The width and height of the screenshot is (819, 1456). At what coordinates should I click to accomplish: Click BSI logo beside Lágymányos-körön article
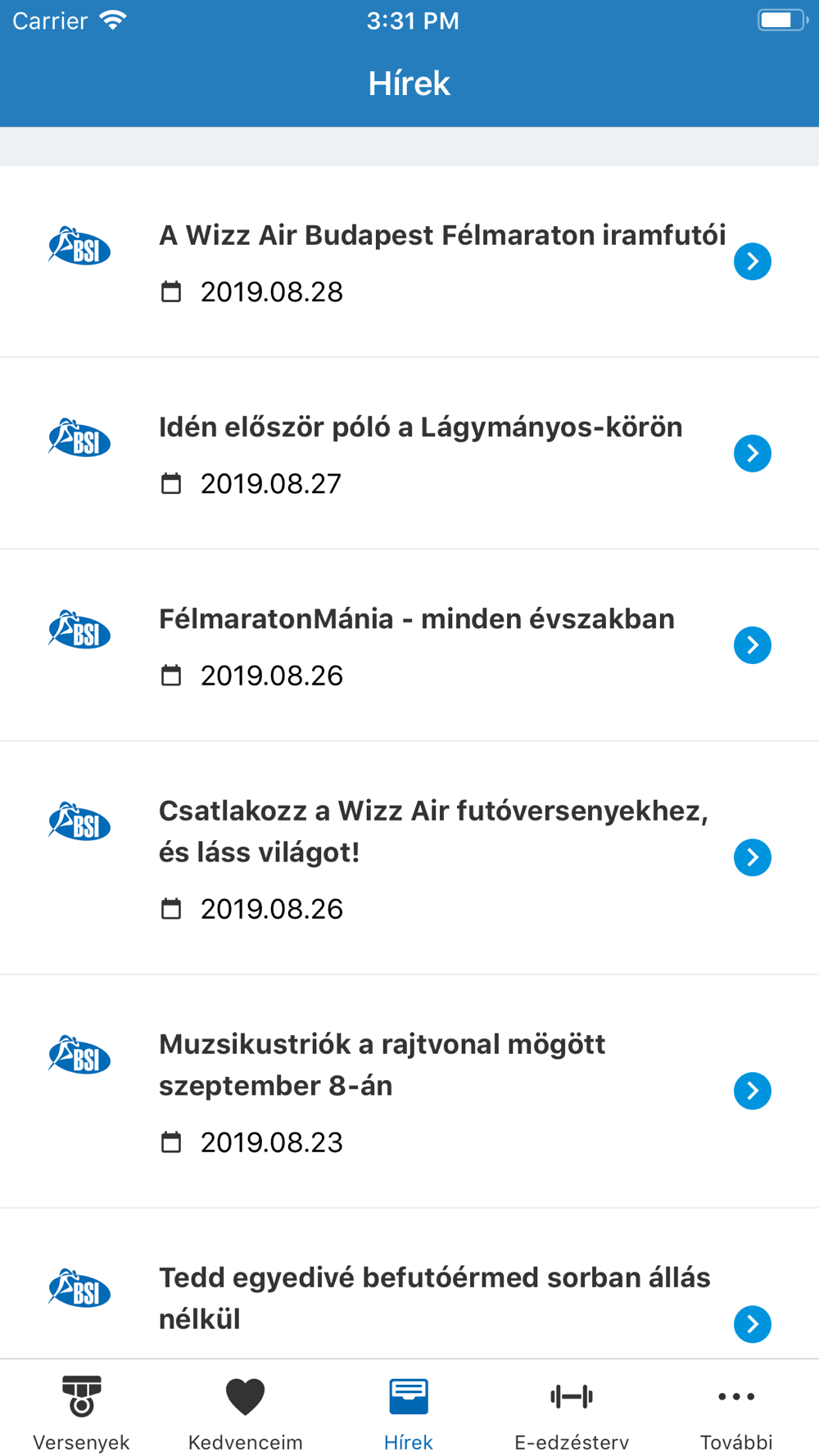[x=79, y=438]
